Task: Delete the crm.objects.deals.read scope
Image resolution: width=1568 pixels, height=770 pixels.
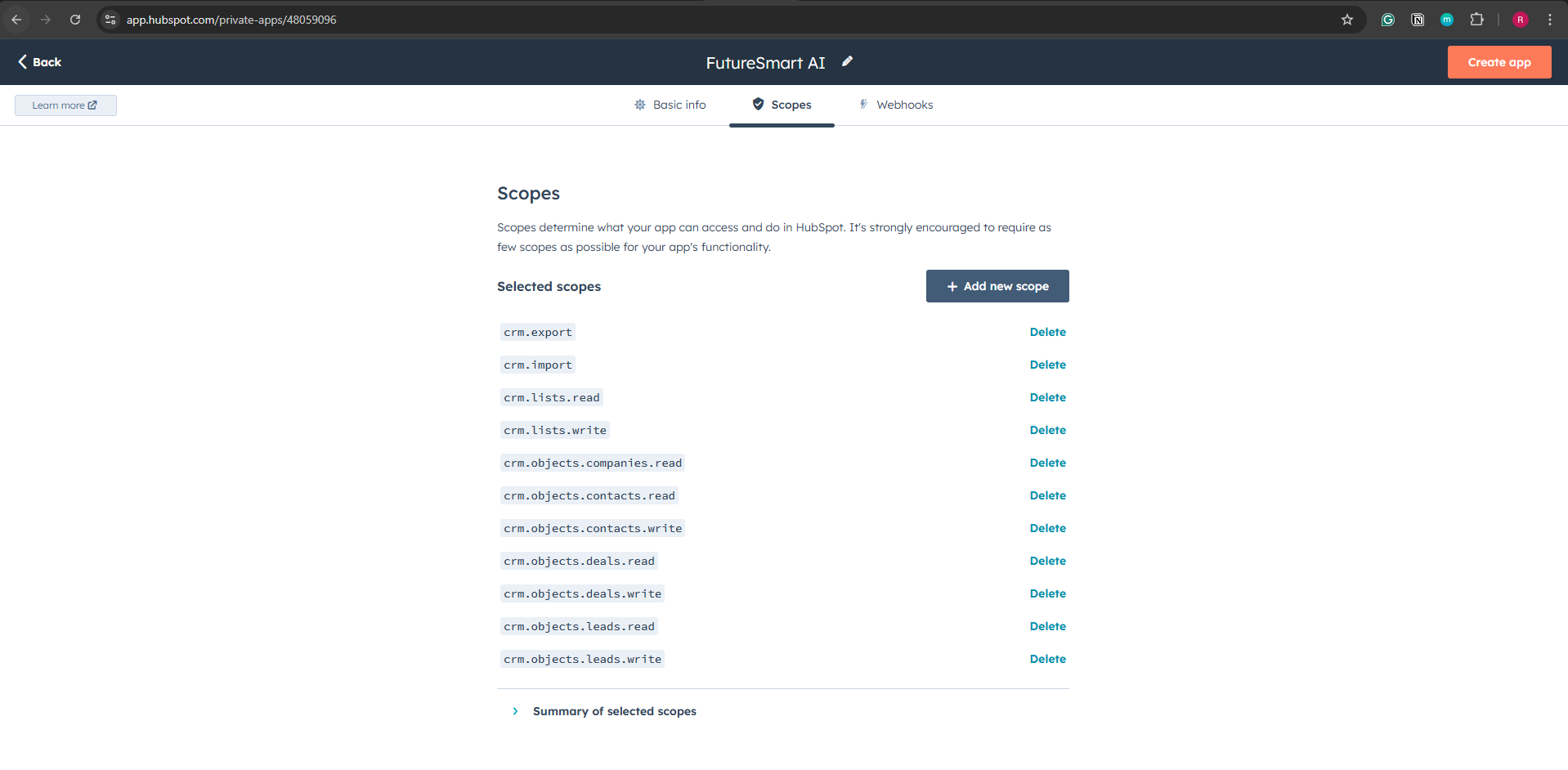Action: [1048, 561]
